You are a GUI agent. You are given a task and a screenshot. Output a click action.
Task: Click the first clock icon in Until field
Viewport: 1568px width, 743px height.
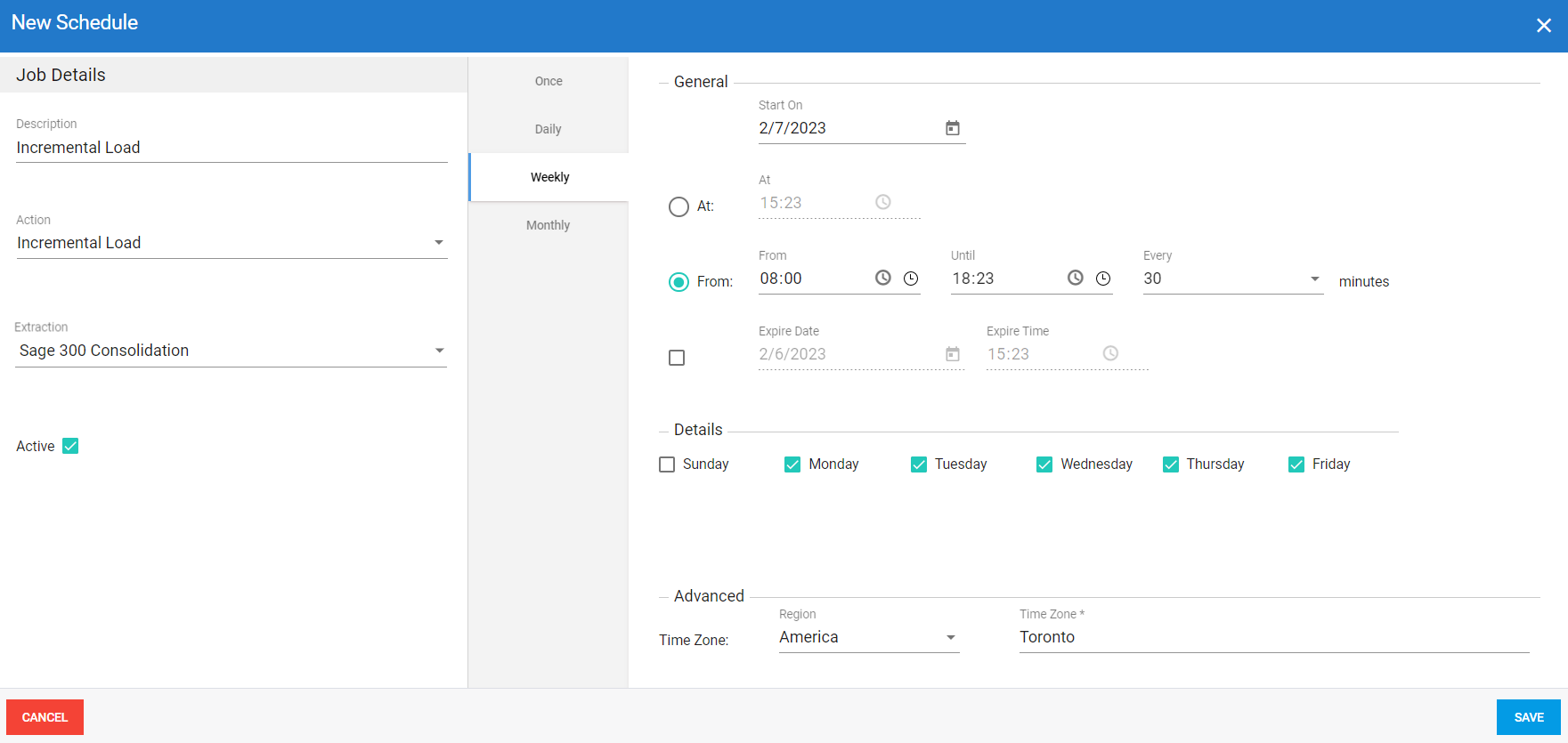point(1075,278)
